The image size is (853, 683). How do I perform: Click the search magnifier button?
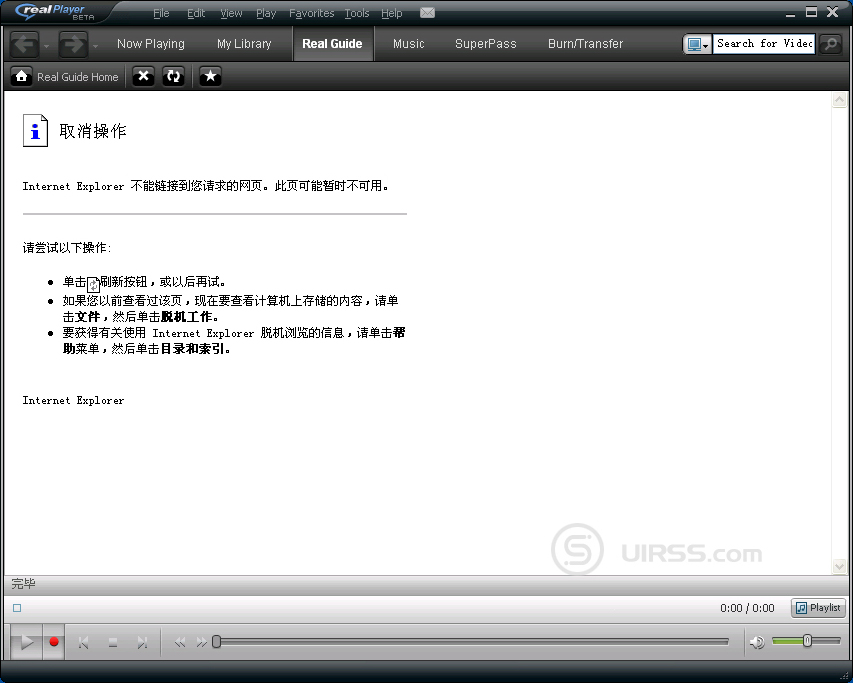click(x=831, y=44)
